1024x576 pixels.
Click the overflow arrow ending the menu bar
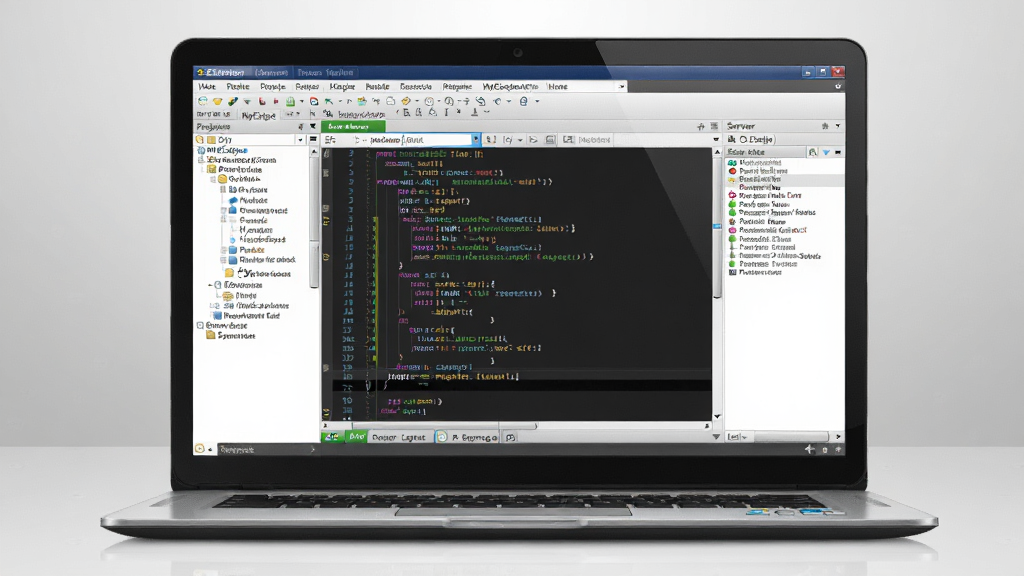point(621,86)
